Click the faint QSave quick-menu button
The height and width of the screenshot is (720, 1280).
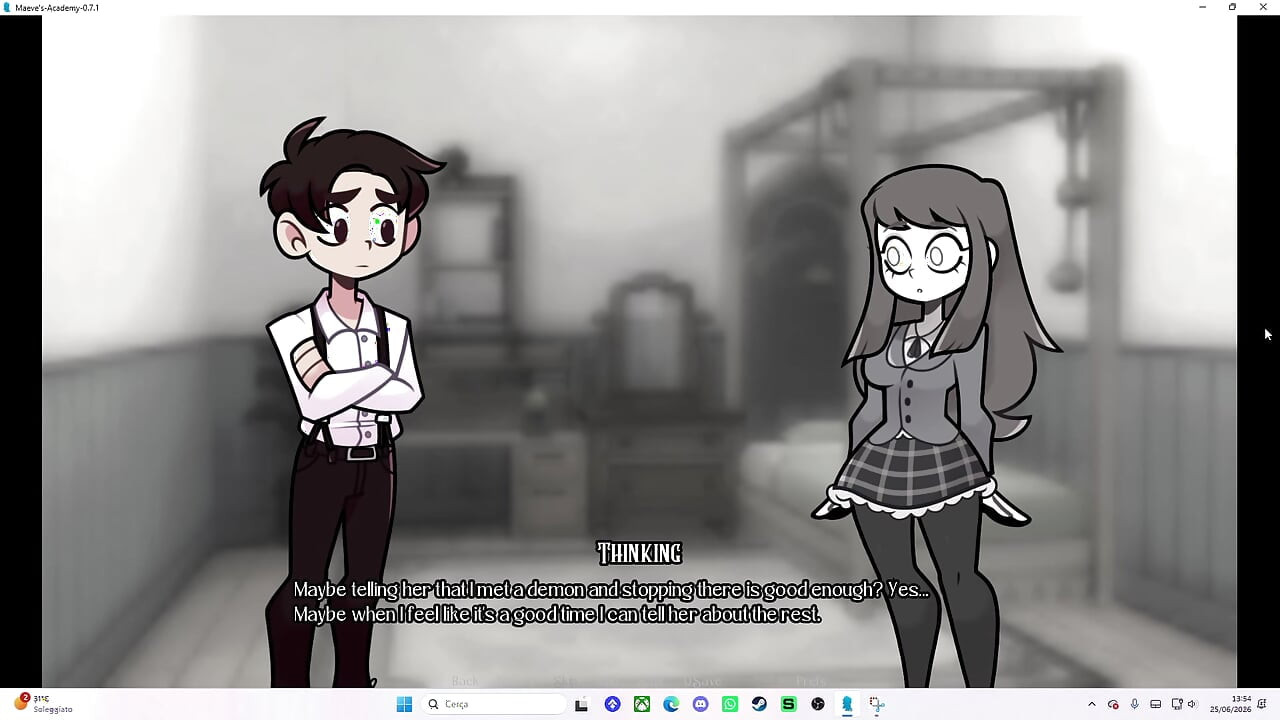(x=702, y=681)
